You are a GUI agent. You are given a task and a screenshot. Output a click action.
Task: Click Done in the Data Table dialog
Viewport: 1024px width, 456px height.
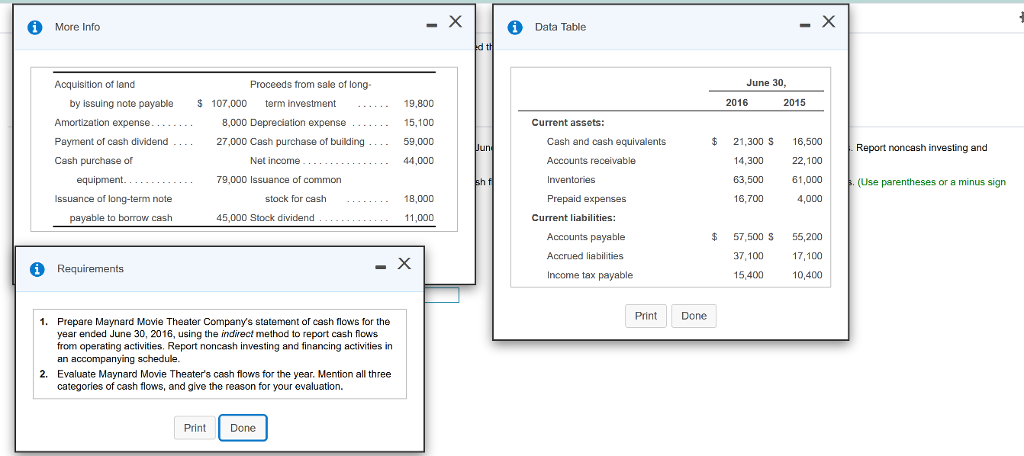[x=694, y=316]
